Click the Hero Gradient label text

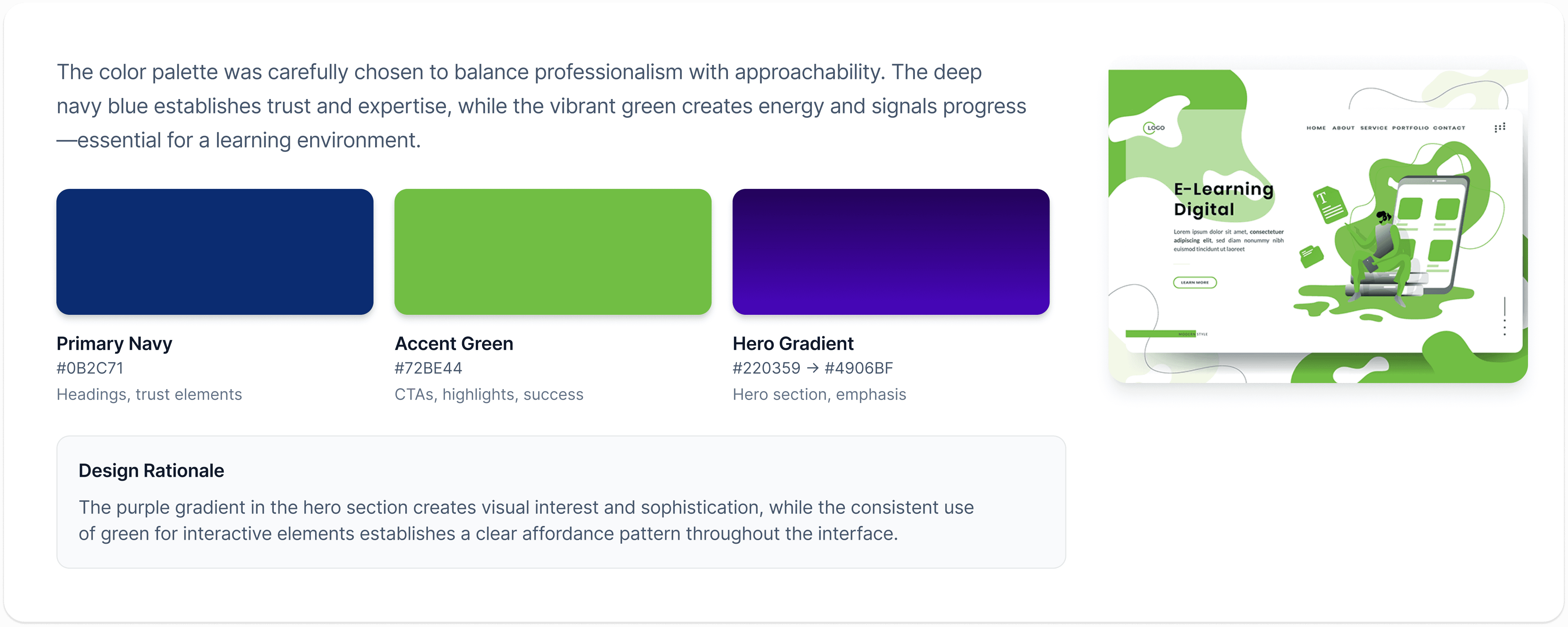point(793,343)
